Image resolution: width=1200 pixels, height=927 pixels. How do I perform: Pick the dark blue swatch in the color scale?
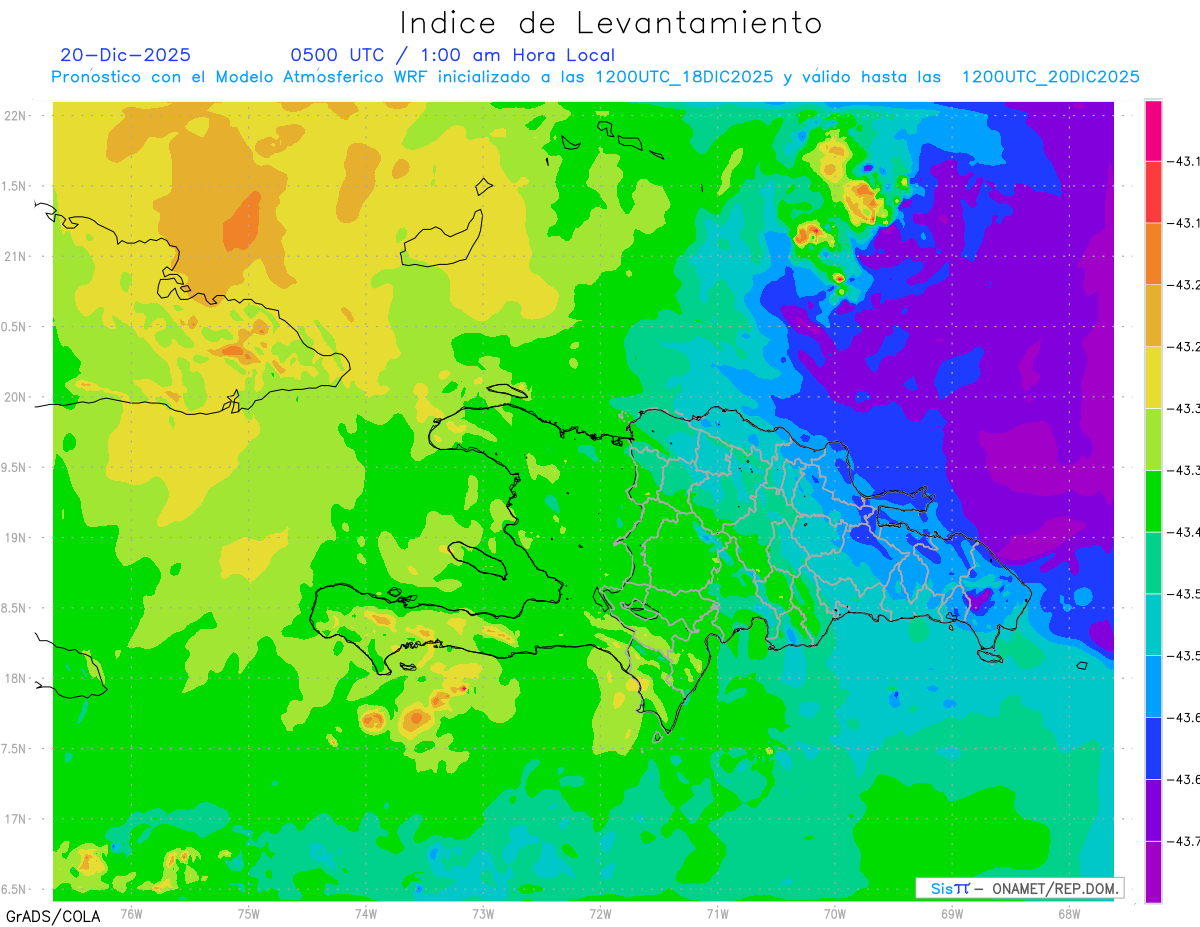click(1153, 749)
